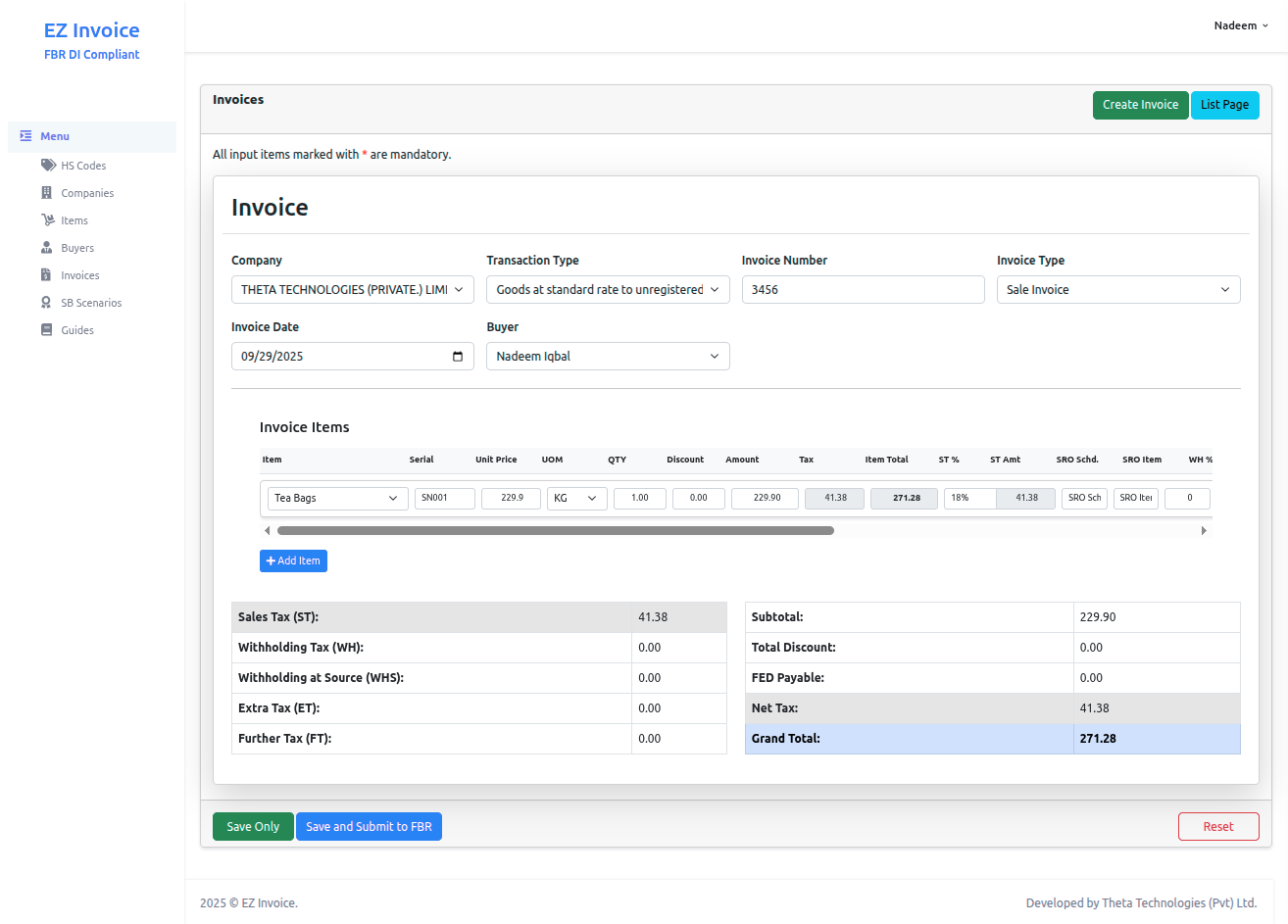Viewport: 1288px width, 924px height.
Task: Click the ST % field showing 18%
Action: pyautogui.click(x=970, y=498)
